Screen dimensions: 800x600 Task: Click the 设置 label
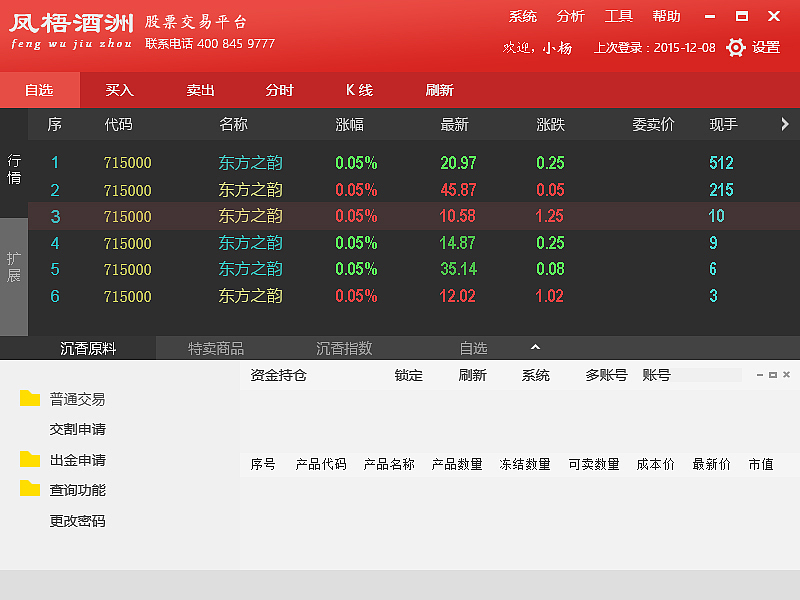(x=766, y=47)
